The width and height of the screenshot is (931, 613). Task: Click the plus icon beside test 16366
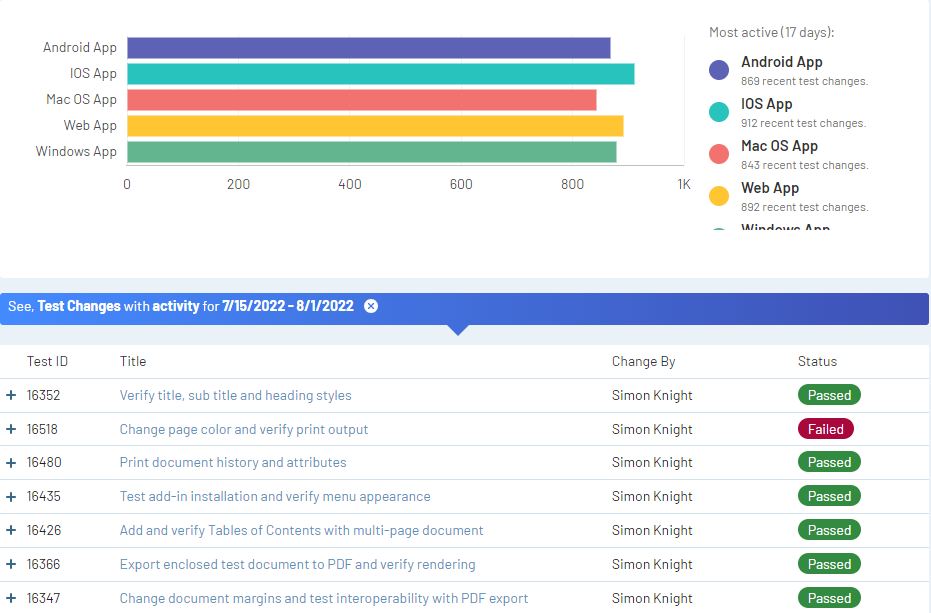pyautogui.click(x=11, y=565)
